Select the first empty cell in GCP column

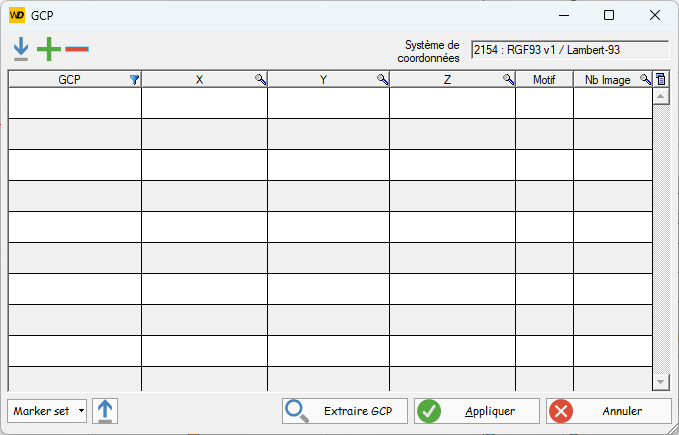[75, 103]
